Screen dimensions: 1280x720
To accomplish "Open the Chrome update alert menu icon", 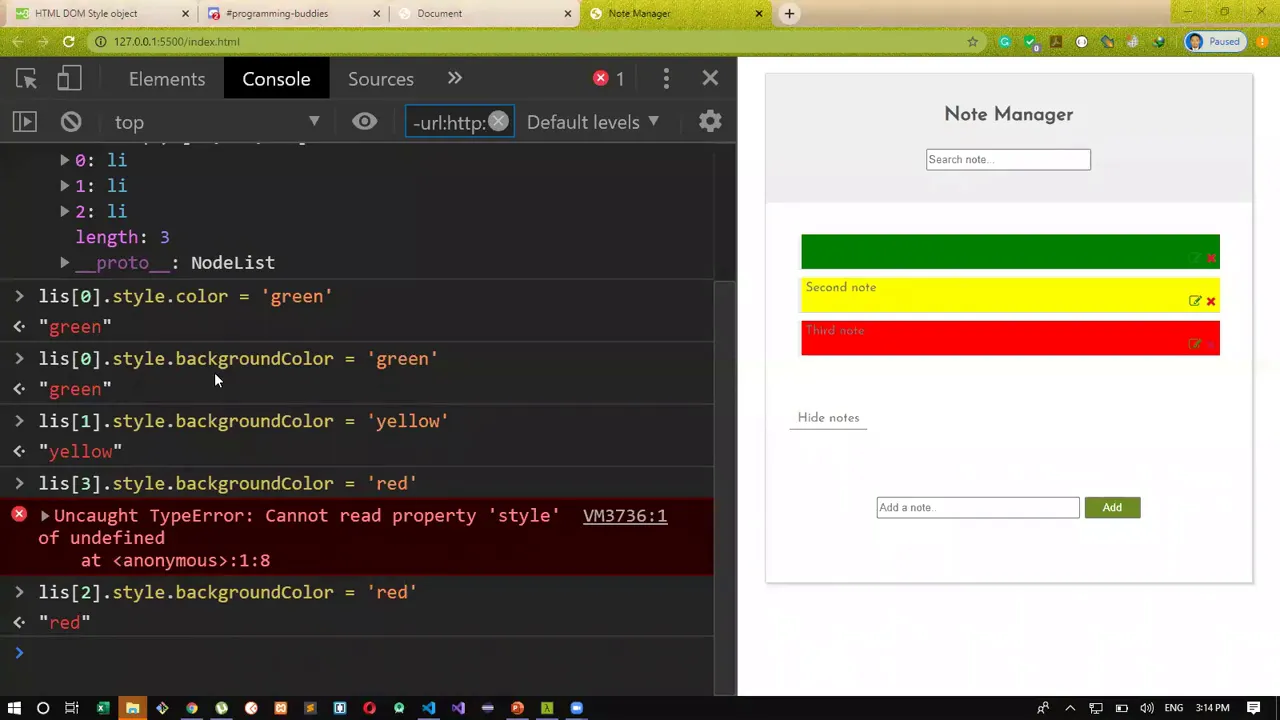I will (1262, 42).
